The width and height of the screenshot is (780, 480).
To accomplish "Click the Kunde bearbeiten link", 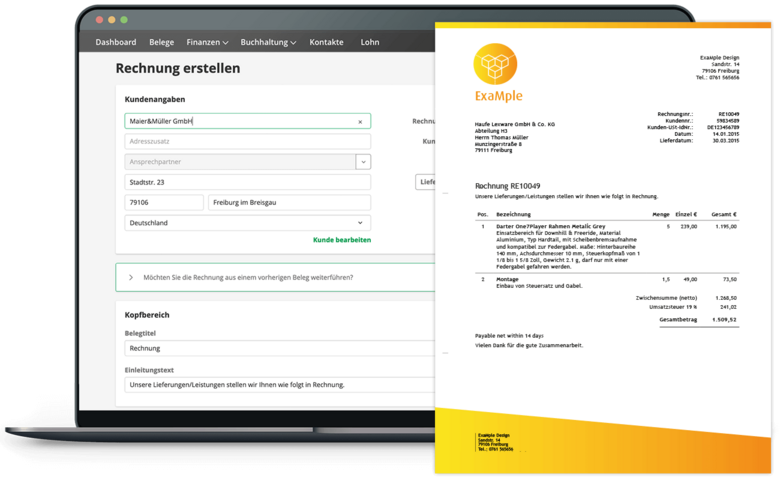I will [x=341, y=240].
